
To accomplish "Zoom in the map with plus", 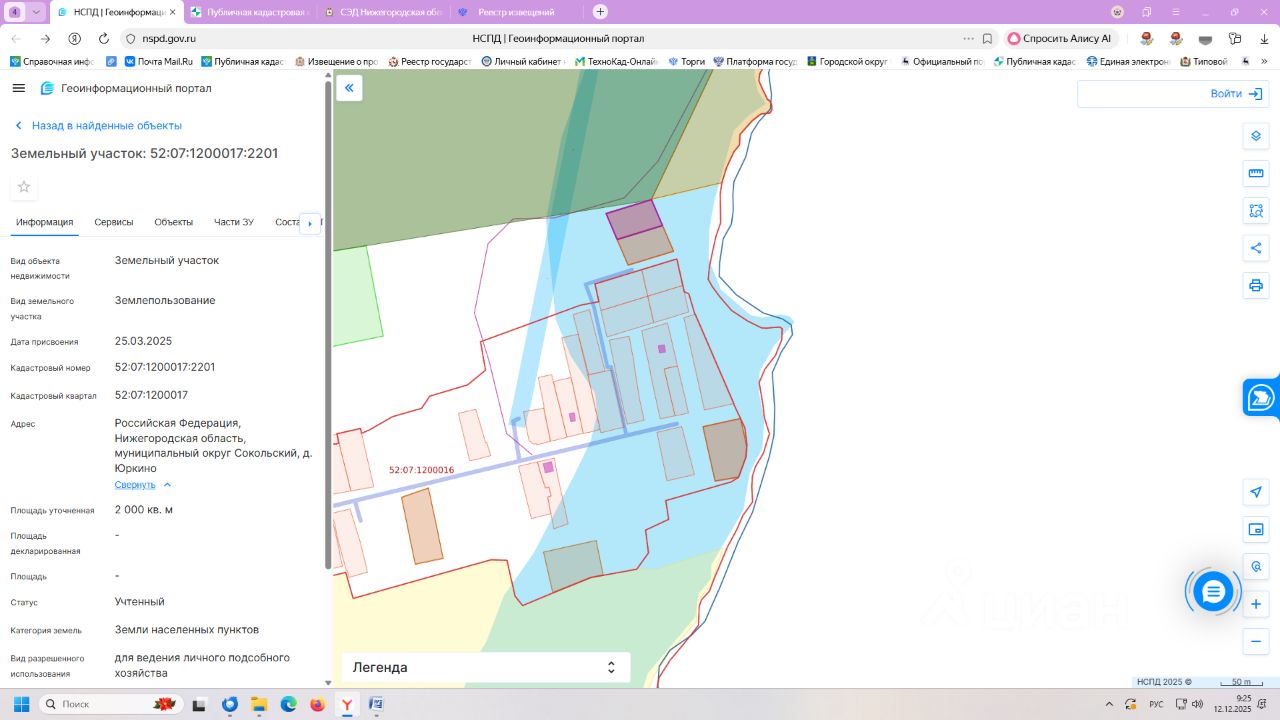I will (x=1256, y=604).
